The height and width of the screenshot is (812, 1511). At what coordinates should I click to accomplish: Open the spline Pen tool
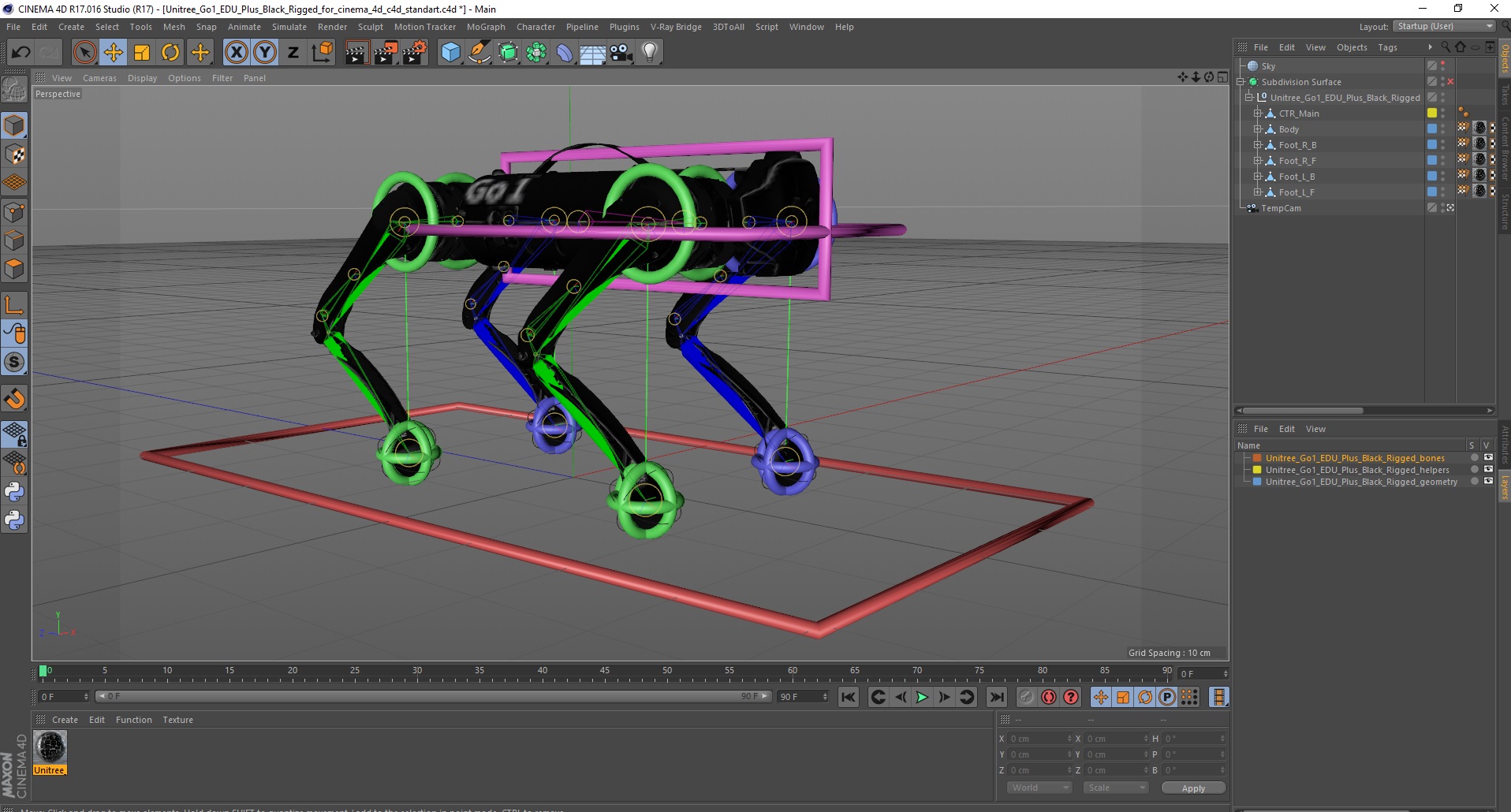[x=479, y=53]
